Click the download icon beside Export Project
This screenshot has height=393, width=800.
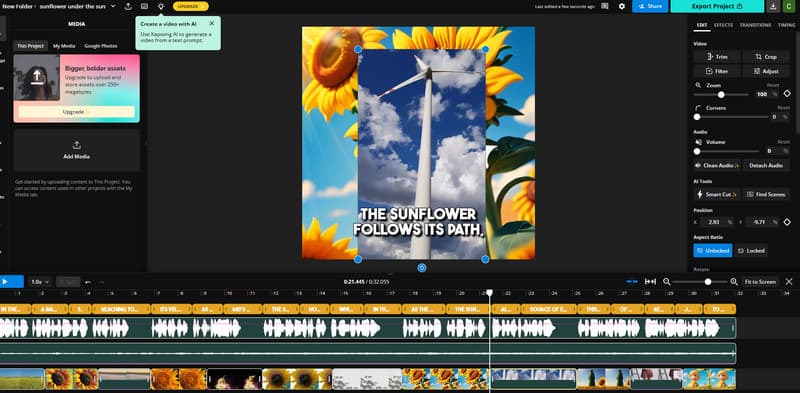tap(773, 6)
